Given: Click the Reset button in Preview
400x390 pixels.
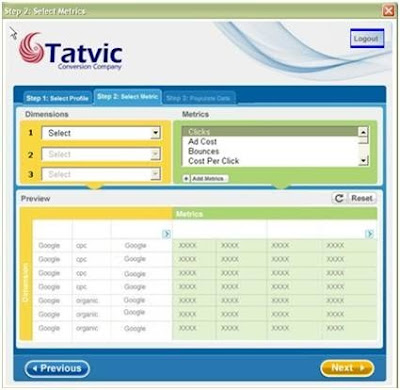Looking at the screenshot, I should (362, 198).
